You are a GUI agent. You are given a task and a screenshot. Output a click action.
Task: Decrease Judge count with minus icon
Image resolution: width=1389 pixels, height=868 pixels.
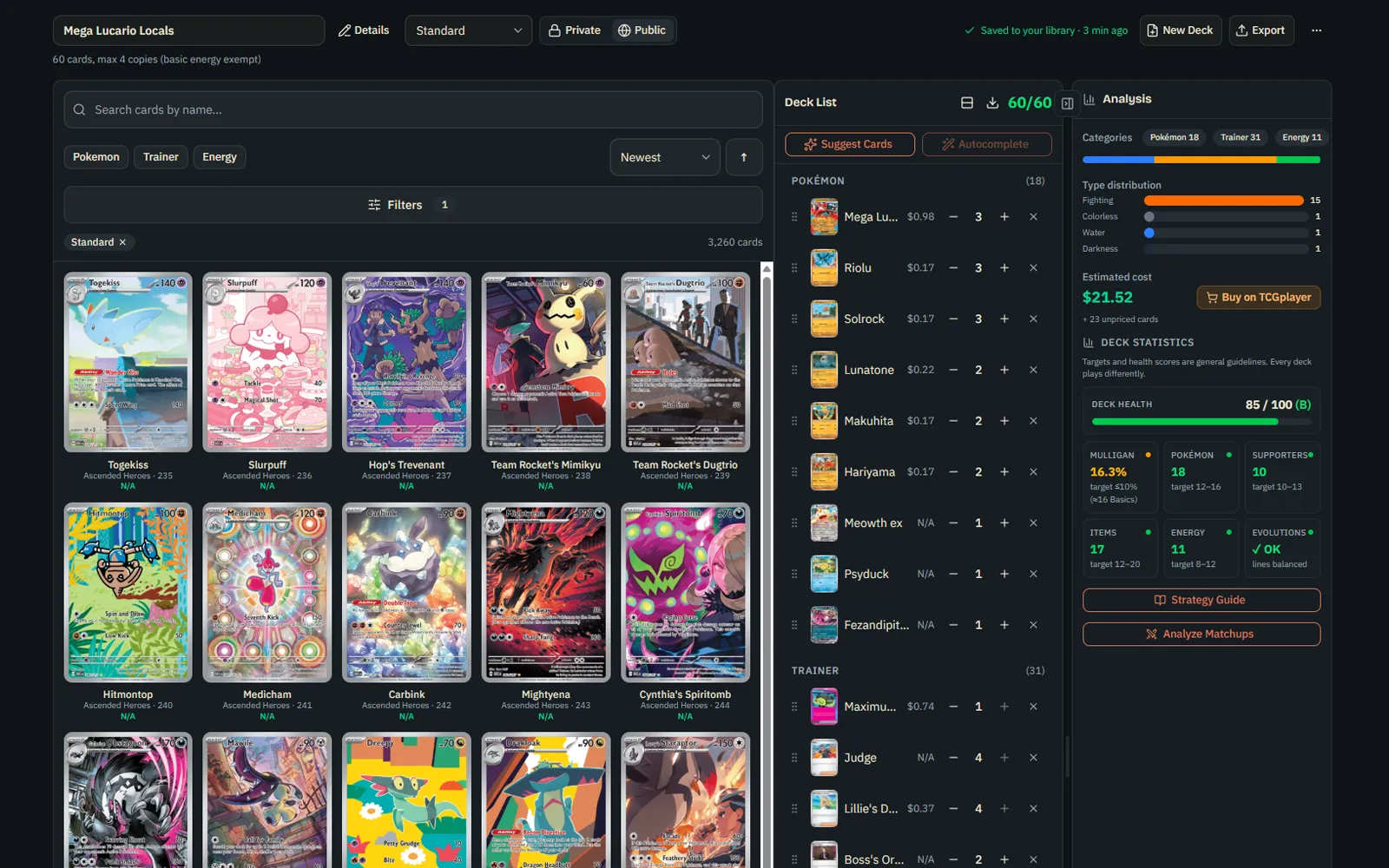[953, 758]
